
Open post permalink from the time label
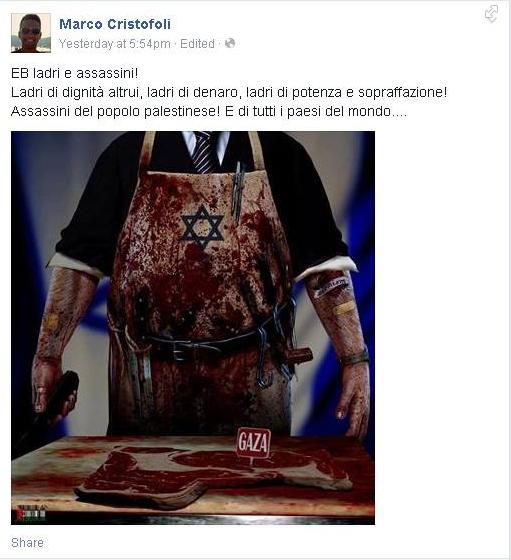115,44
